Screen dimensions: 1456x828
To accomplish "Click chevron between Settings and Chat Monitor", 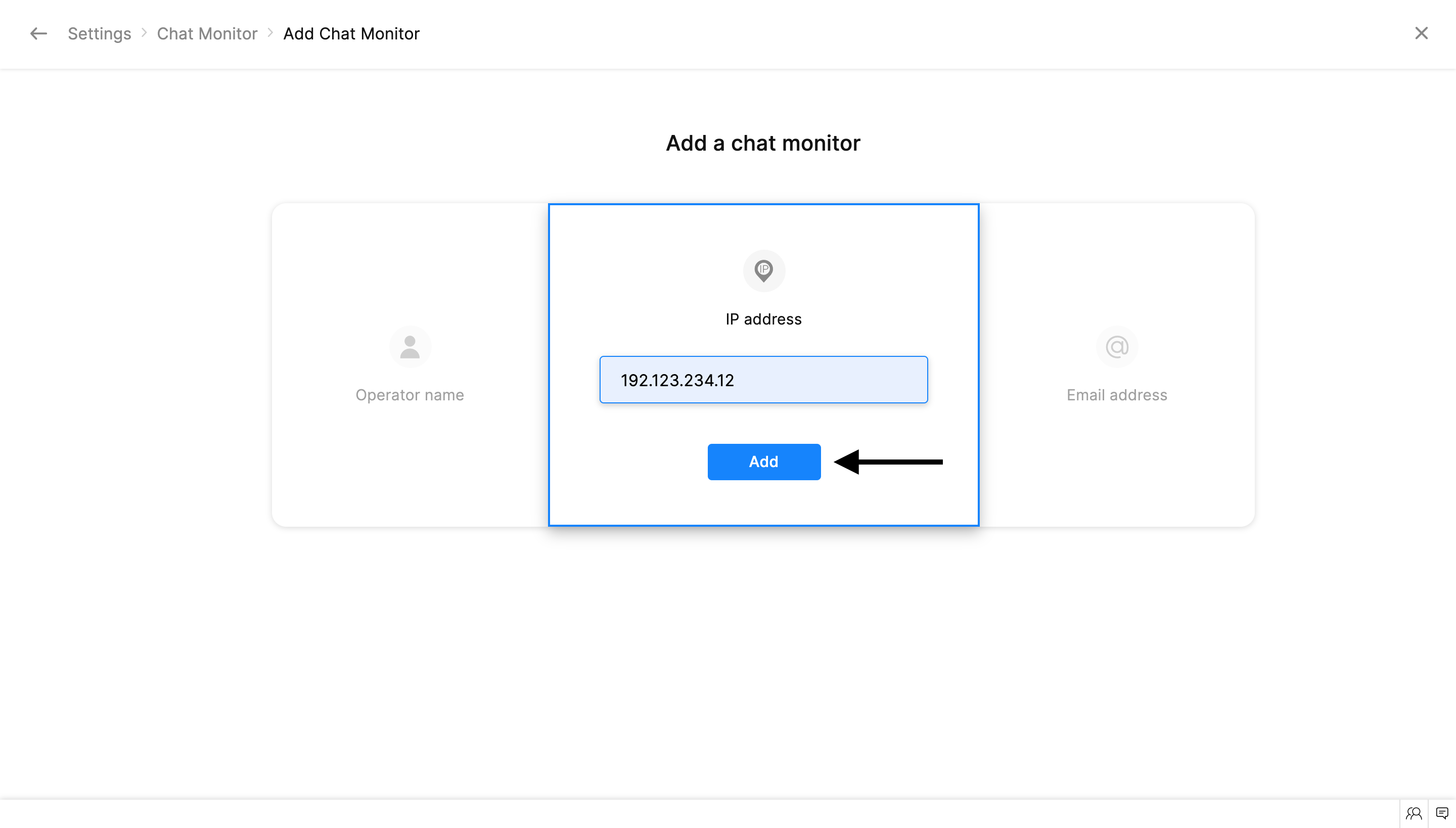I will (145, 33).
